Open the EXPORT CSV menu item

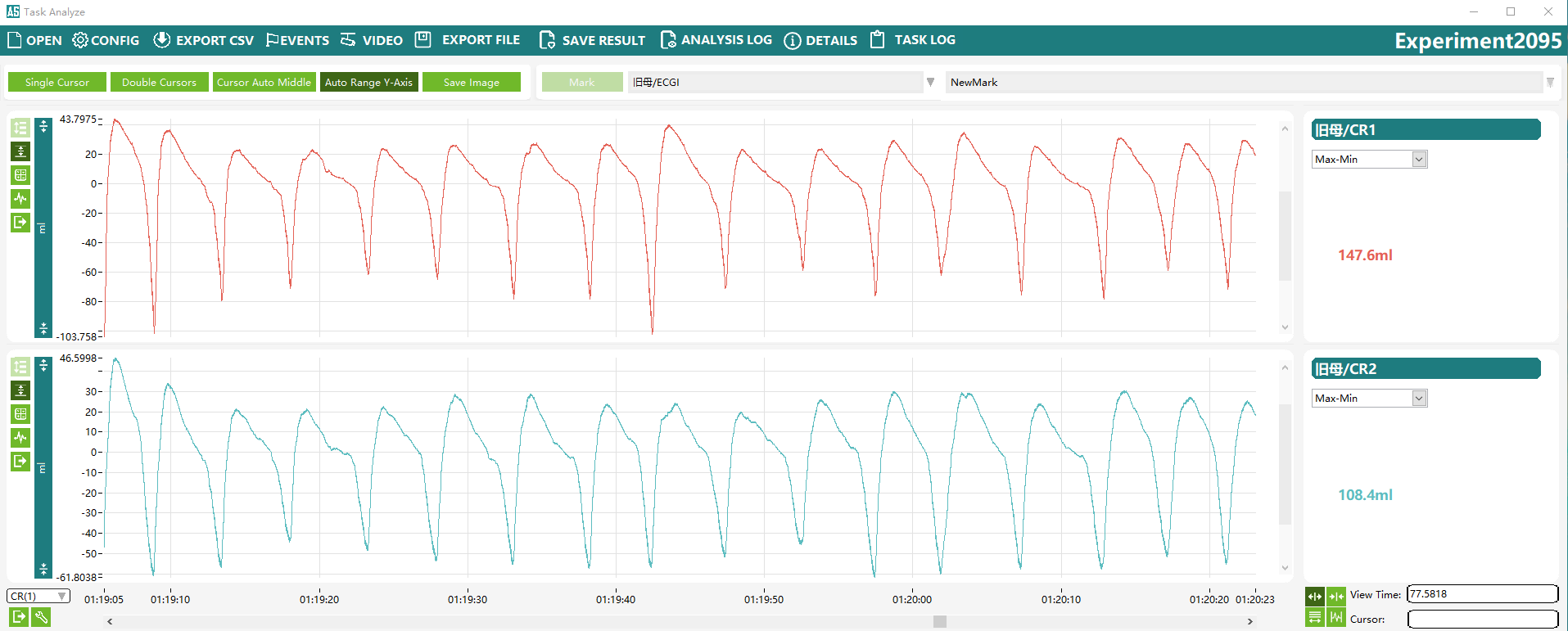tap(204, 40)
